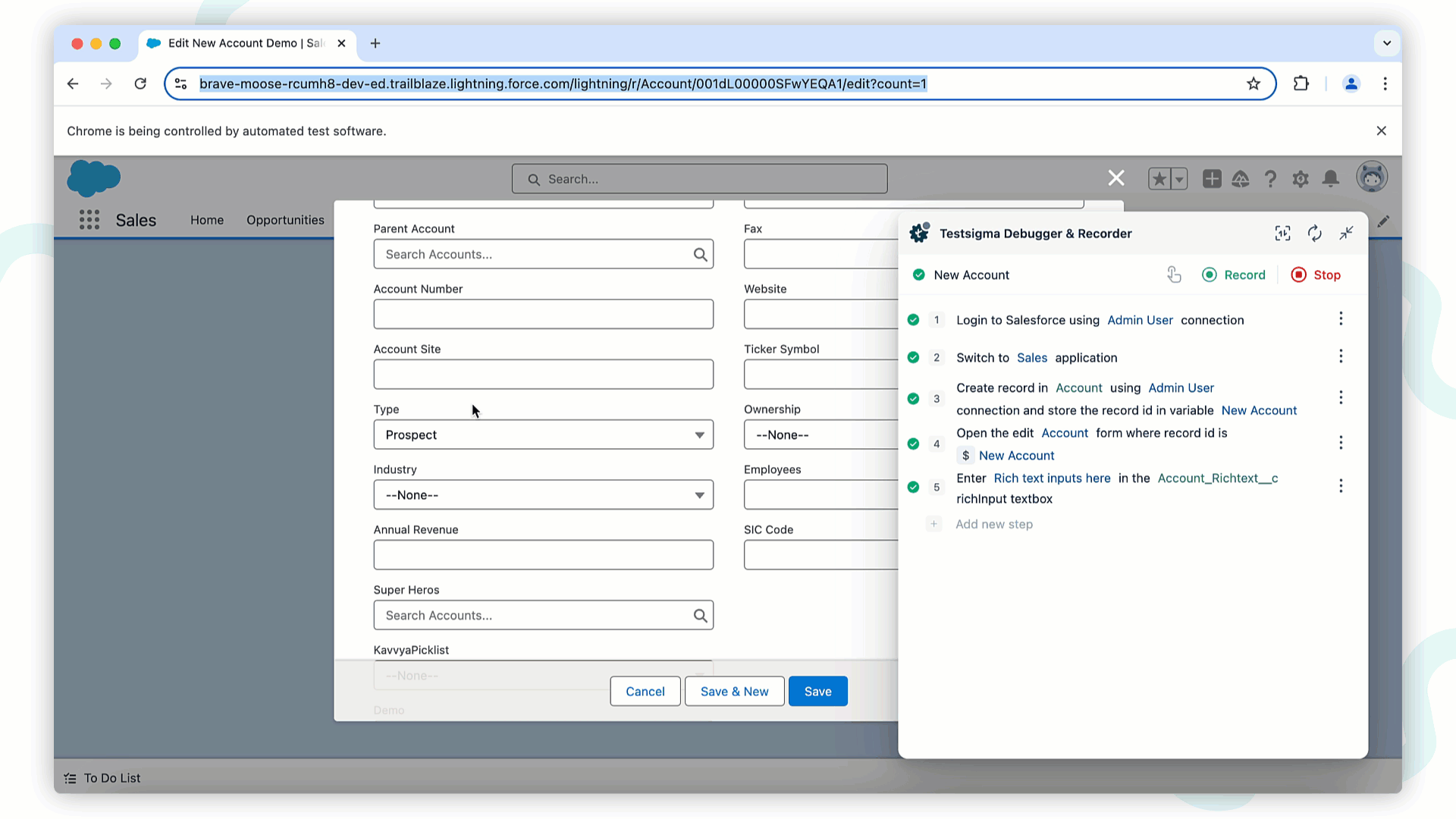Viewport: 1456px width, 819px height.
Task: Click the Super Heros search field
Action: (x=543, y=615)
